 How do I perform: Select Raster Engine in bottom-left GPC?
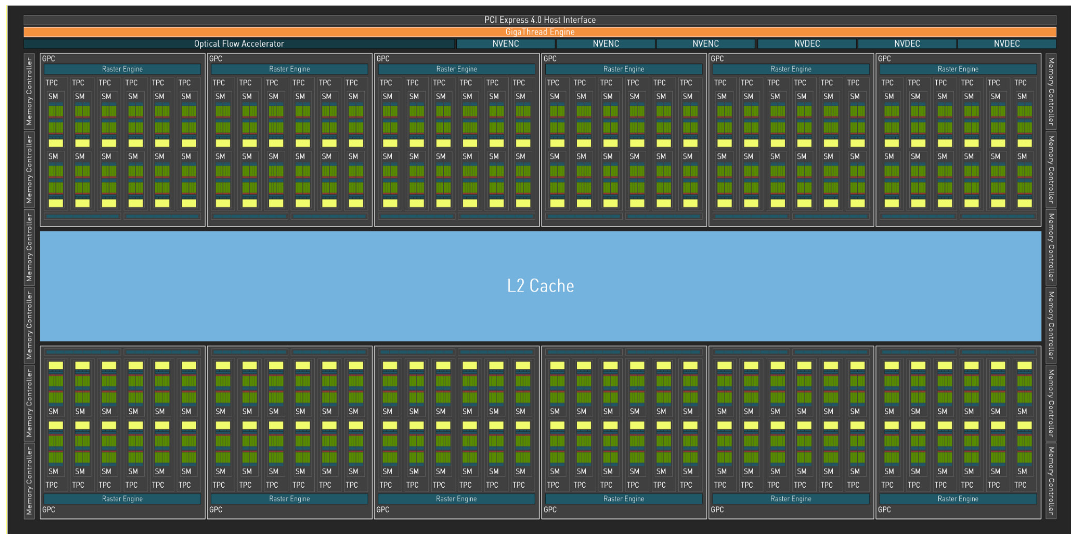[x=122, y=498]
